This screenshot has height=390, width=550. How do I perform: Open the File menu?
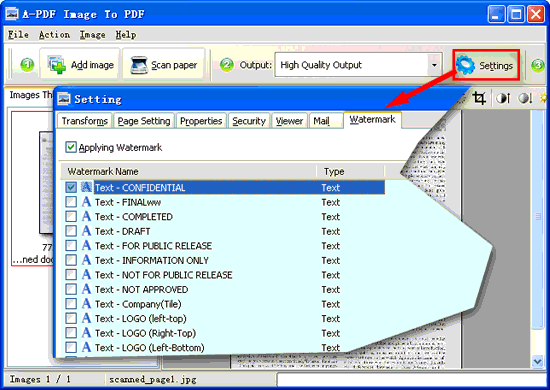point(18,35)
